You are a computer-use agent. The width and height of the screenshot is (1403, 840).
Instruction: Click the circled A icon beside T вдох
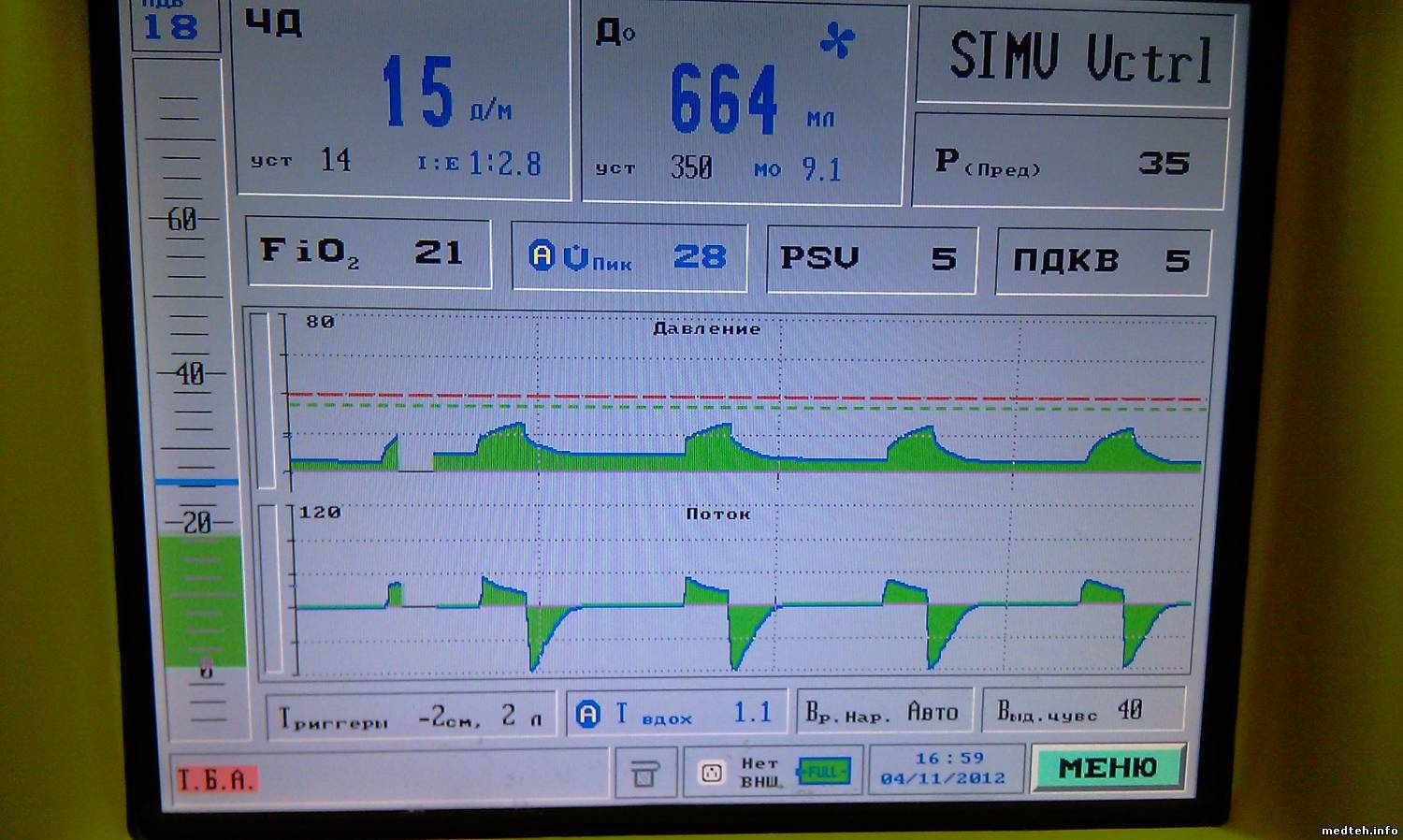coord(588,715)
